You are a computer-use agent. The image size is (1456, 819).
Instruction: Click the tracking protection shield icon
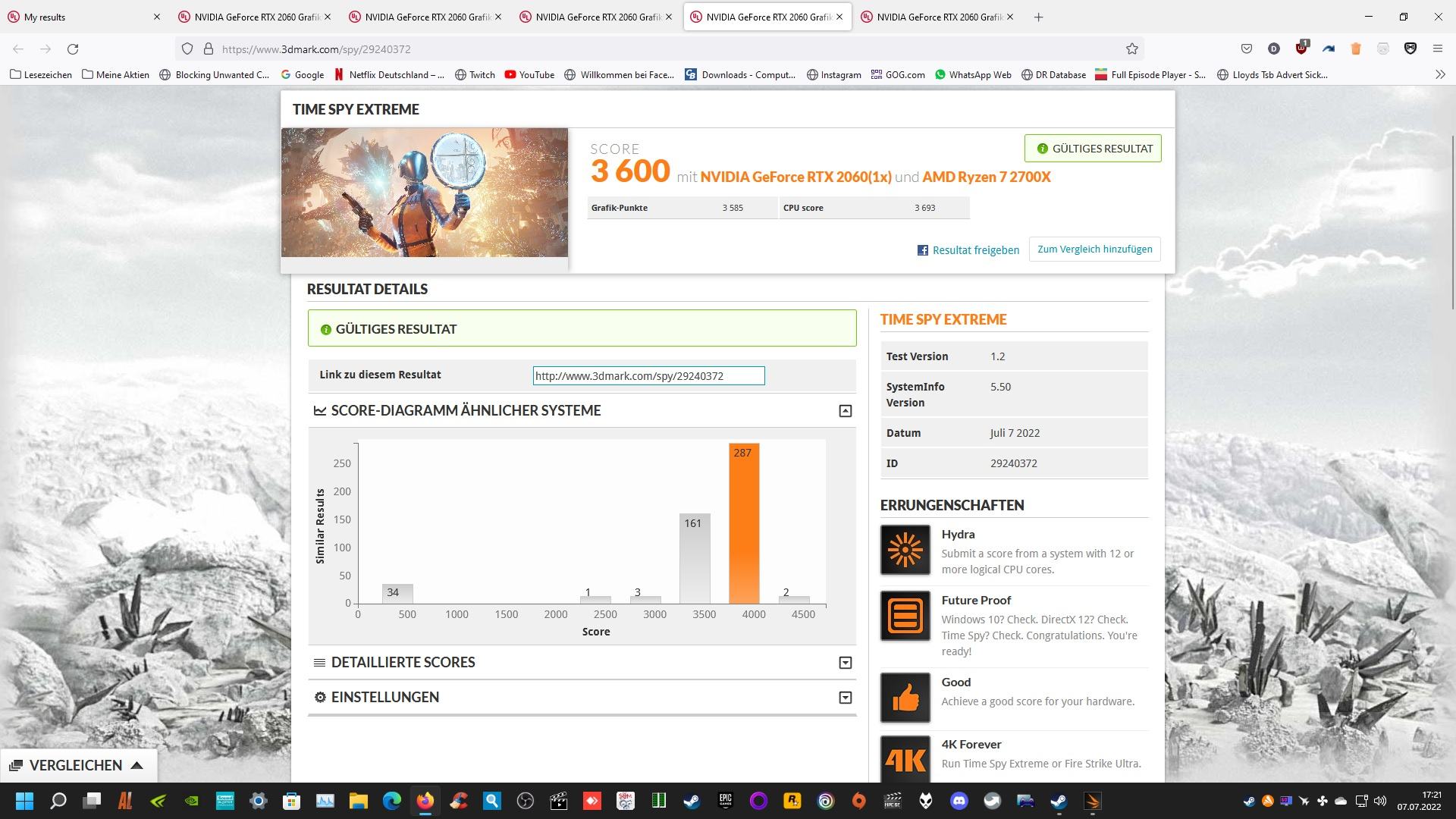point(187,49)
